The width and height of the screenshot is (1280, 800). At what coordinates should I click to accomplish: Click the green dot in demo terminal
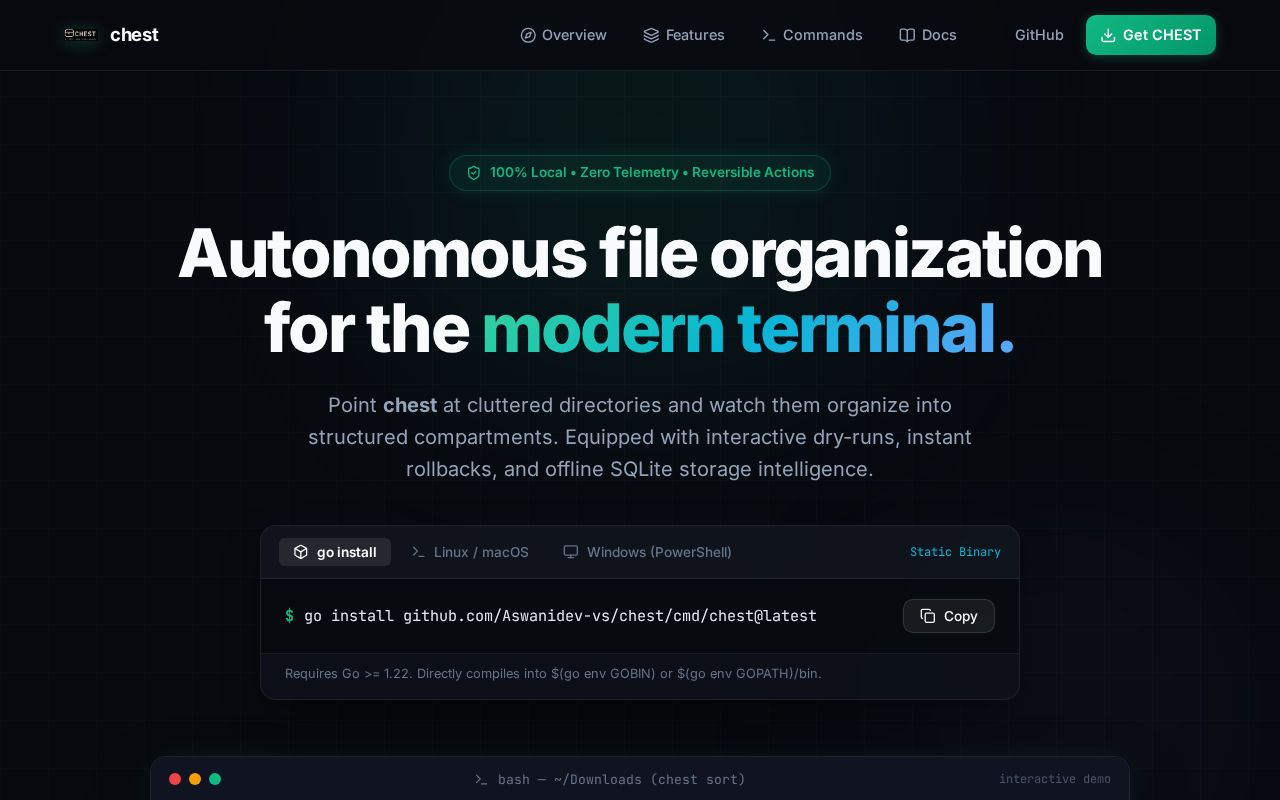(215, 779)
